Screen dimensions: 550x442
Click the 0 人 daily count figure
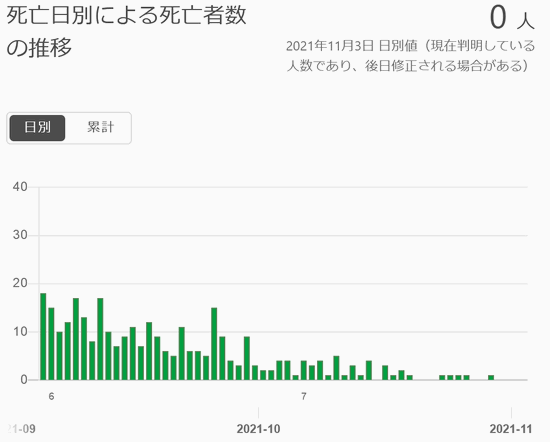point(512,18)
